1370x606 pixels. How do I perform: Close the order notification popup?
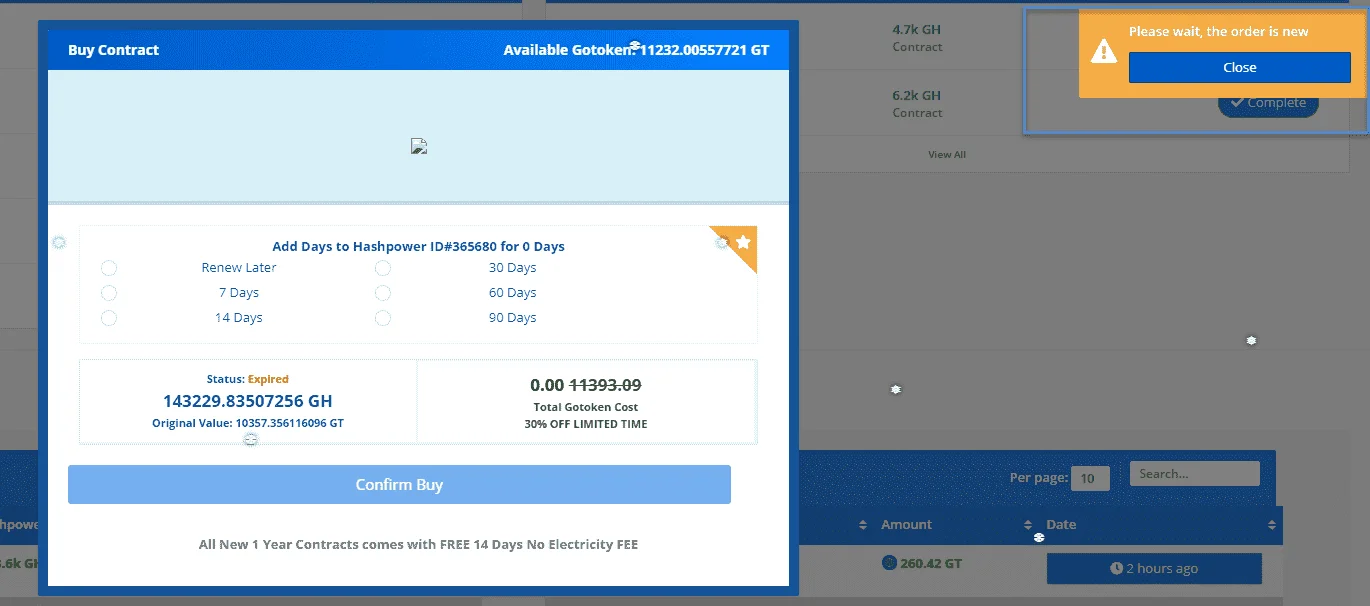point(1239,67)
